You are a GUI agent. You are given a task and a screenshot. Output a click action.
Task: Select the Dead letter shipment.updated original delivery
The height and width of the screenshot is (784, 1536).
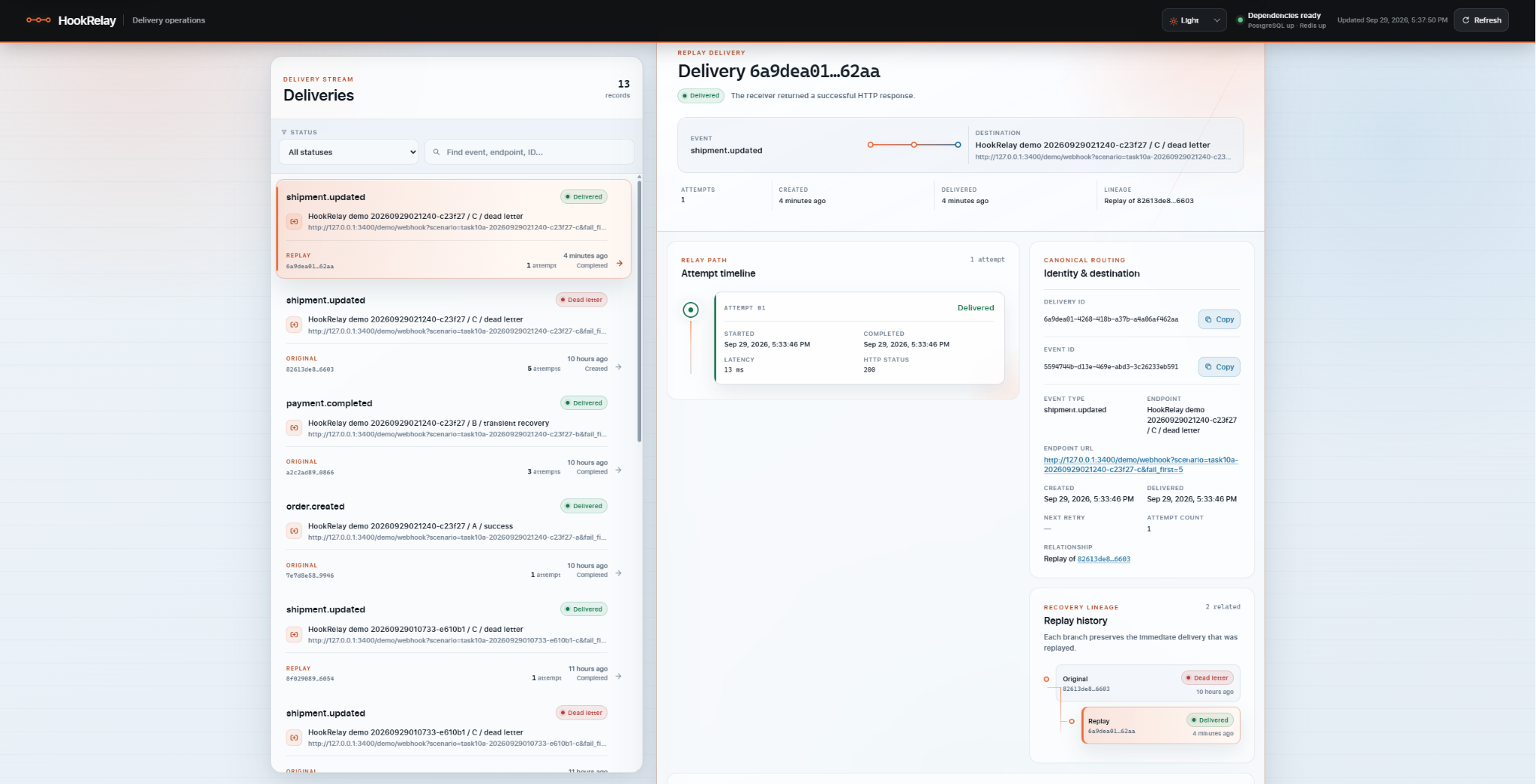[454, 334]
